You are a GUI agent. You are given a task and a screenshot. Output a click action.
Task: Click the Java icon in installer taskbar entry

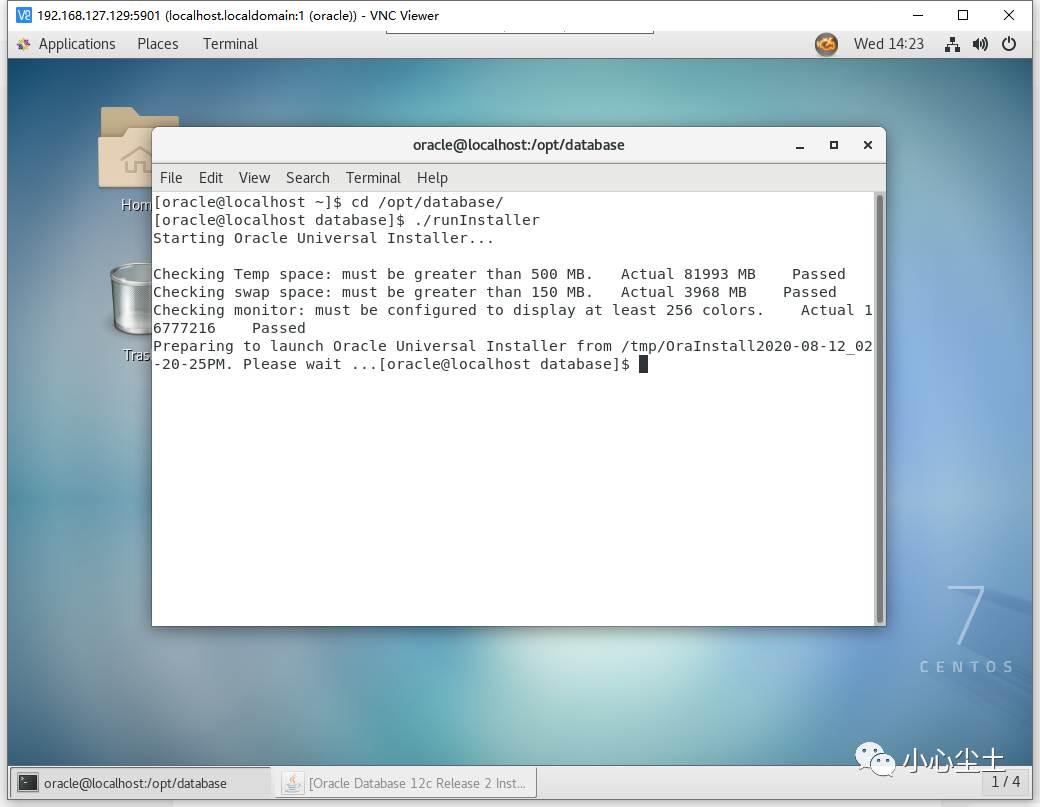coord(292,783)
